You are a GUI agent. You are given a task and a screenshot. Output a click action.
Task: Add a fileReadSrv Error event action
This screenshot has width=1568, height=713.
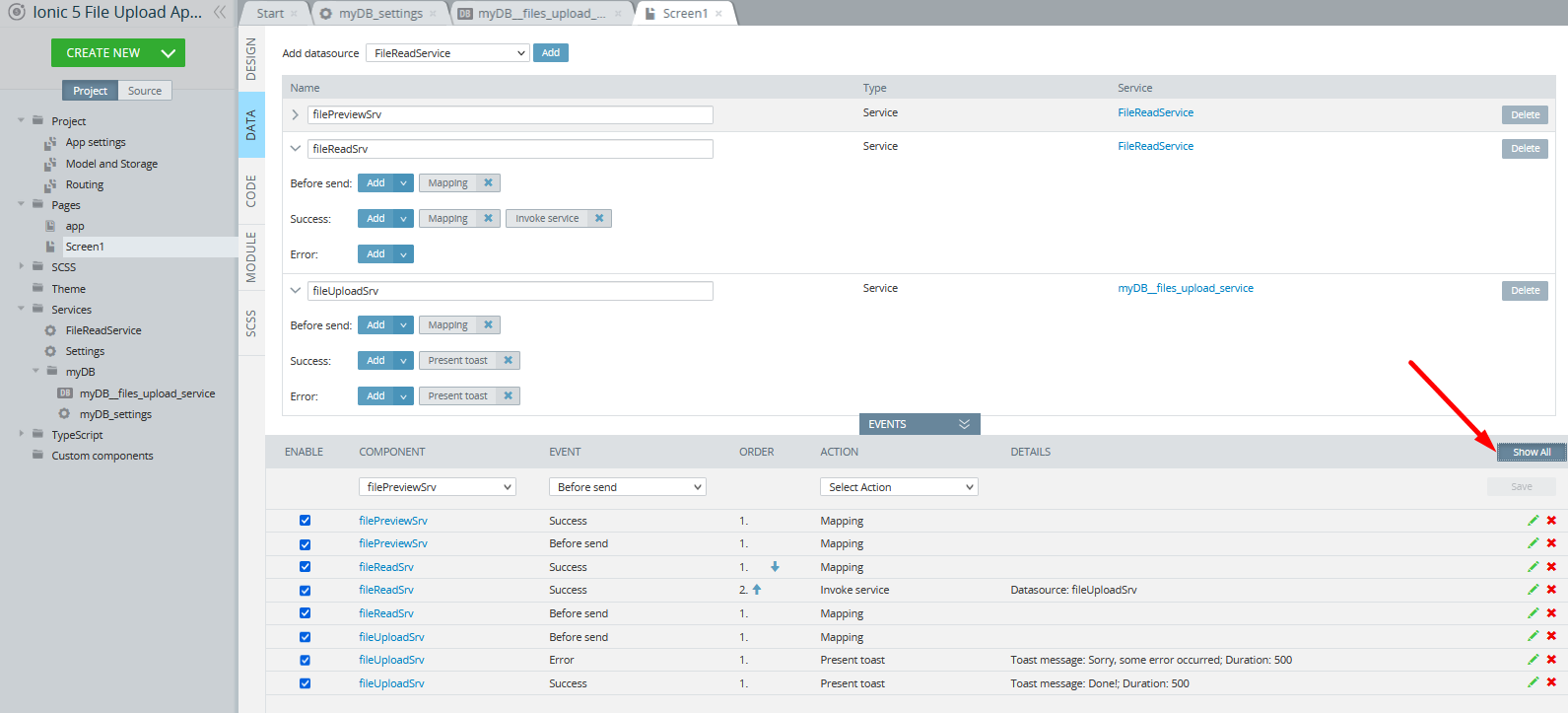coord(375,254)
